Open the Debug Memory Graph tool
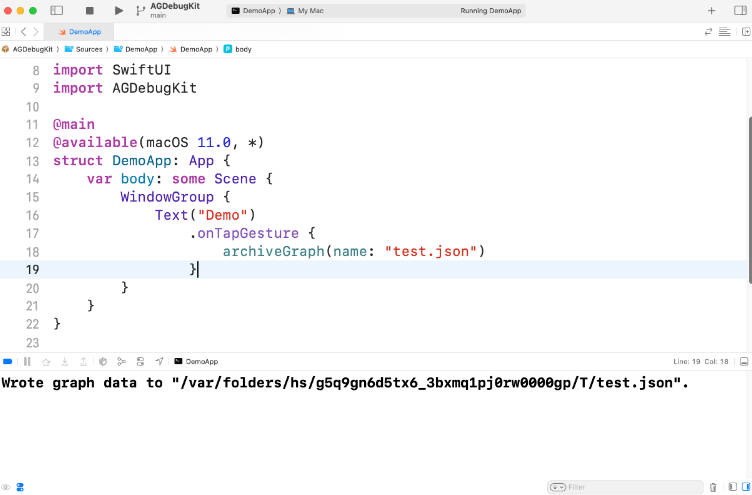The height and width of the screenshot is (495, 752). click(x=121, y=361)
